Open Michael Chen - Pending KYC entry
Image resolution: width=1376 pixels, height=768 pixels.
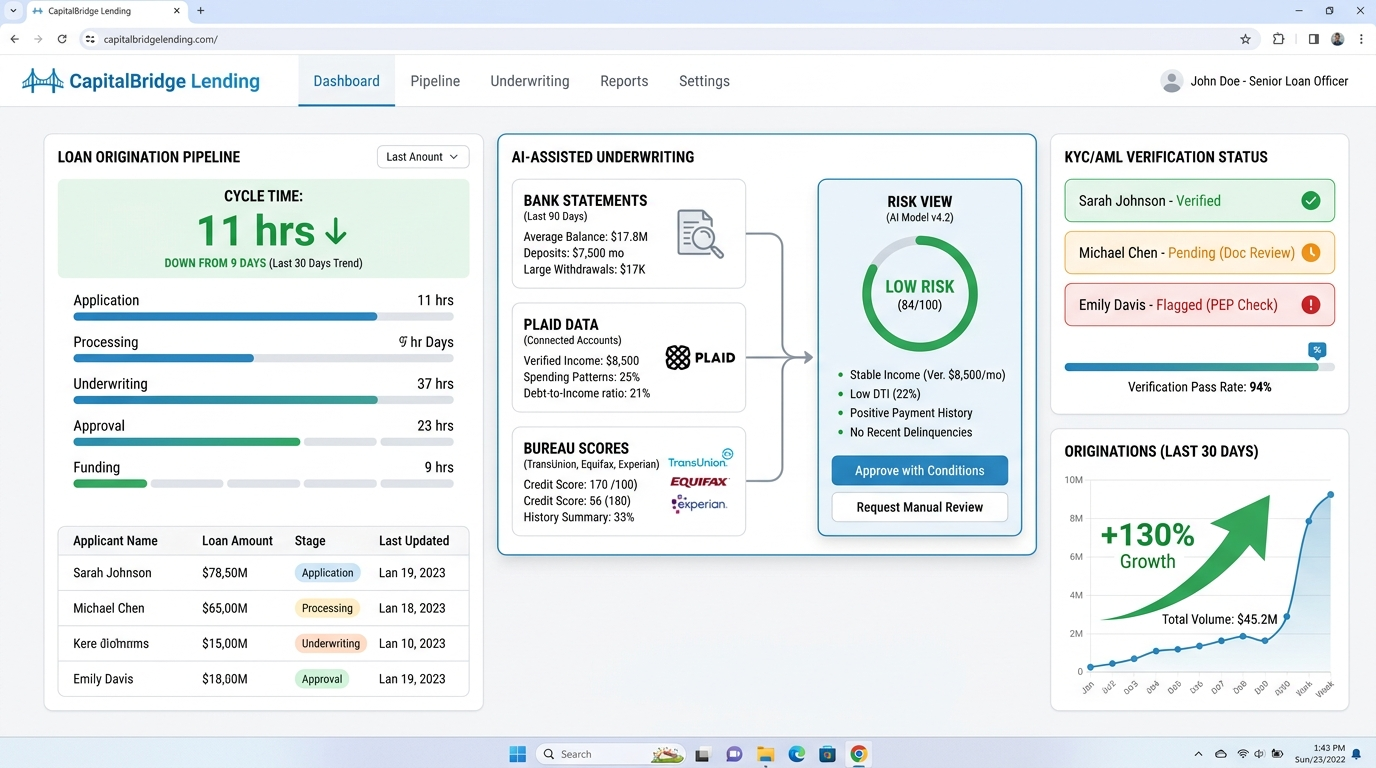(x=1199, y=253)
